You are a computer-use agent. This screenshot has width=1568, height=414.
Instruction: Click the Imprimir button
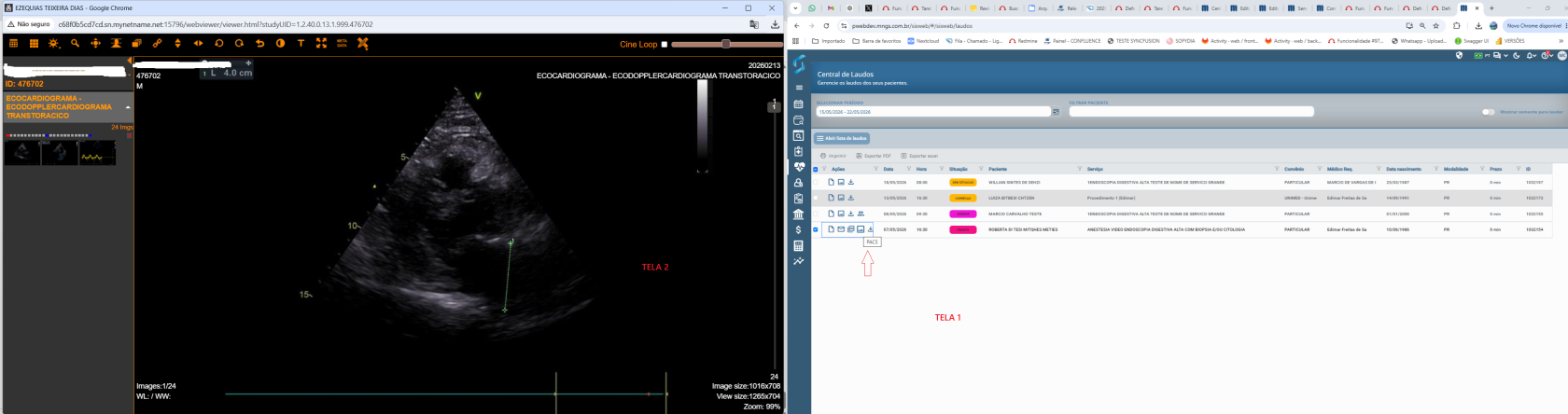[x=833, y=156]
